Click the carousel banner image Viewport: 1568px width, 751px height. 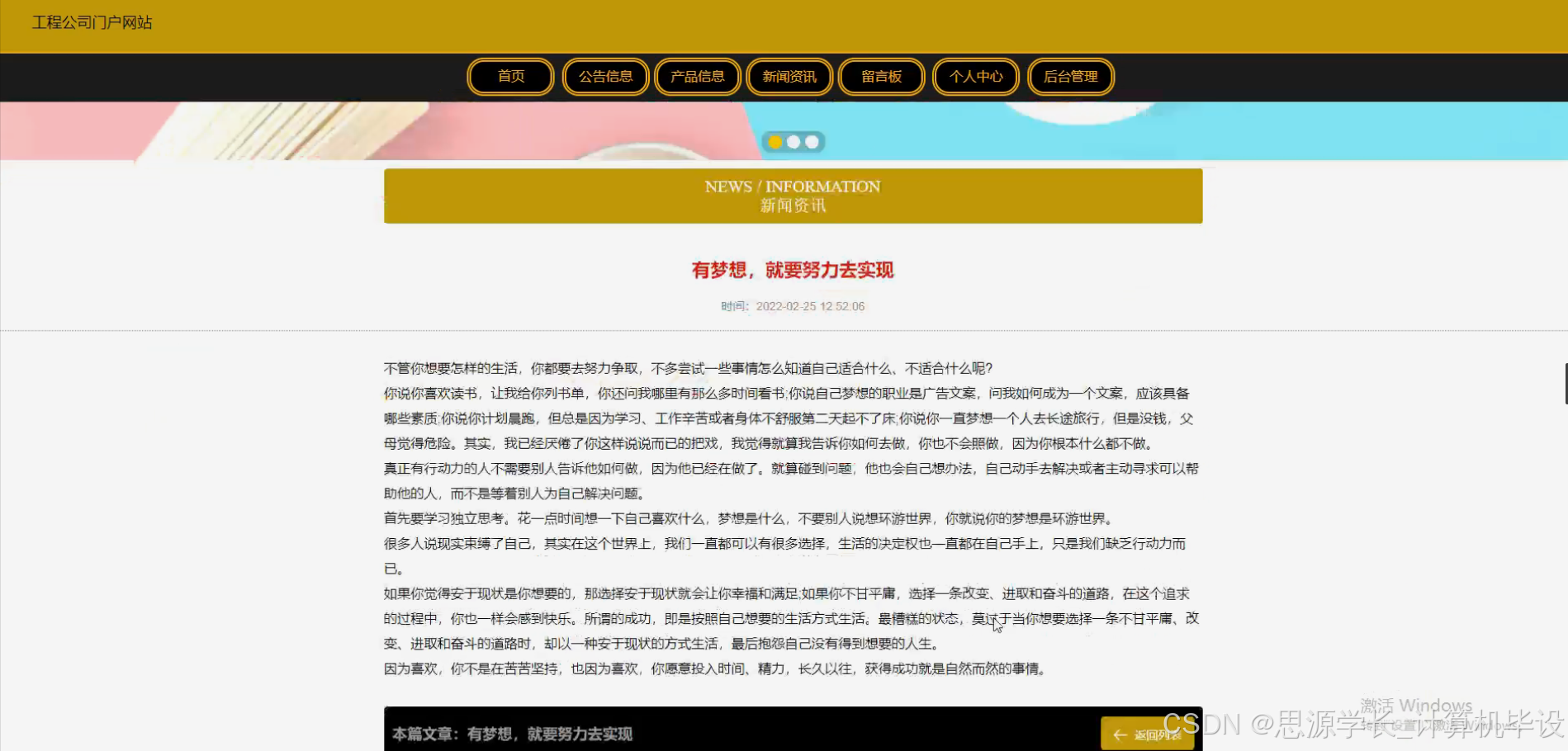(x=330, y=128)
